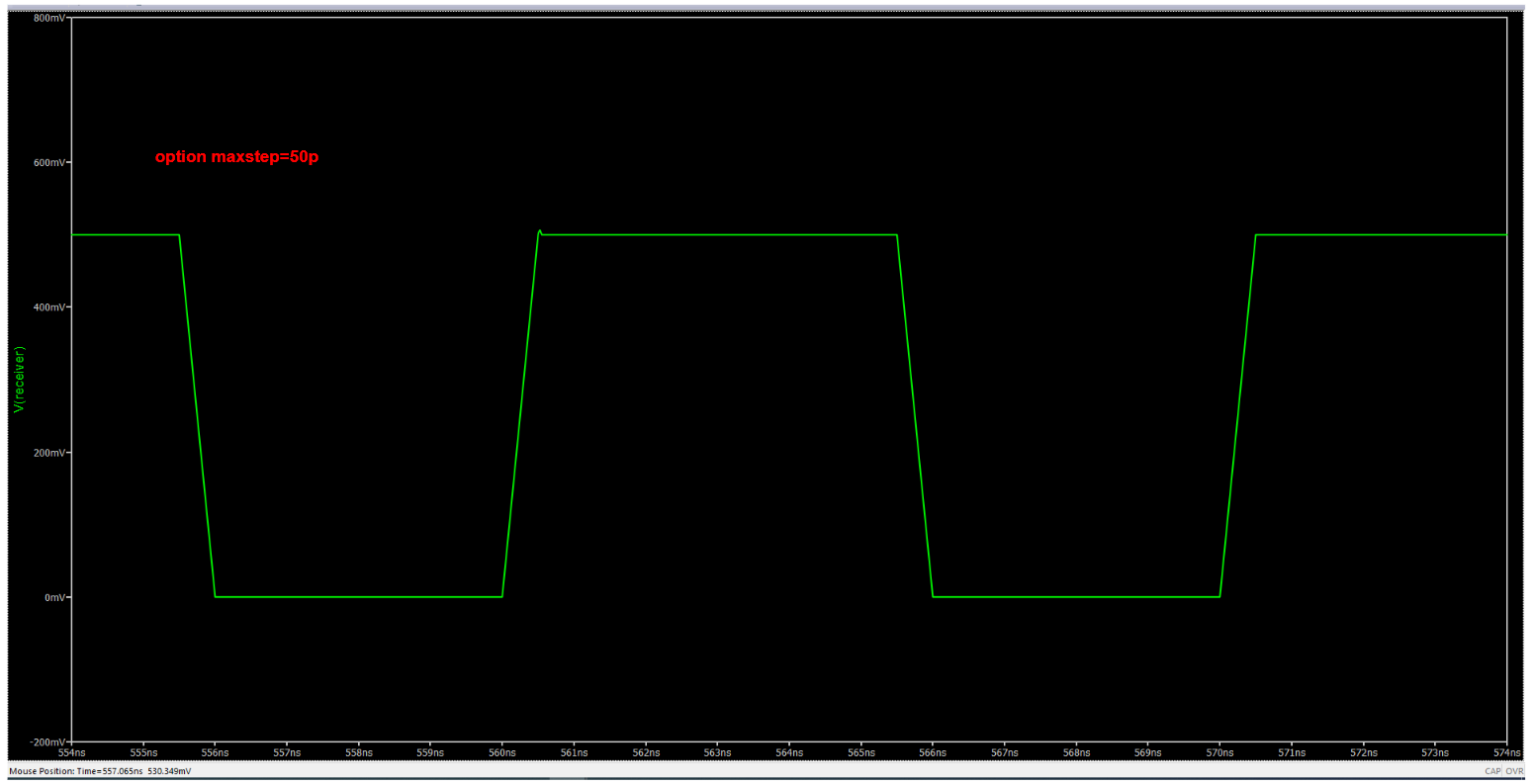Click the 554ns time axis label
This screenshot has width=1534, height=784.
[72, 753]
